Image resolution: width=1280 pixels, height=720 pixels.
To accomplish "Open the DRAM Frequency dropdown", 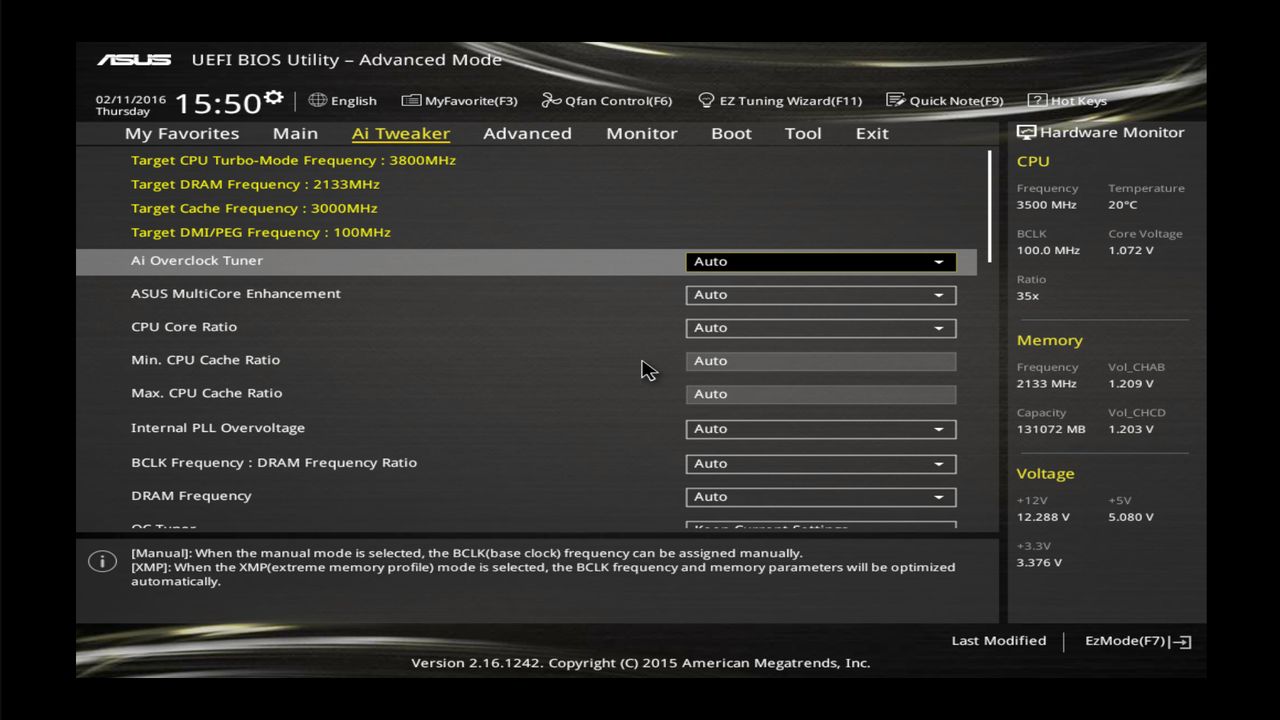I will coord(821,497).
